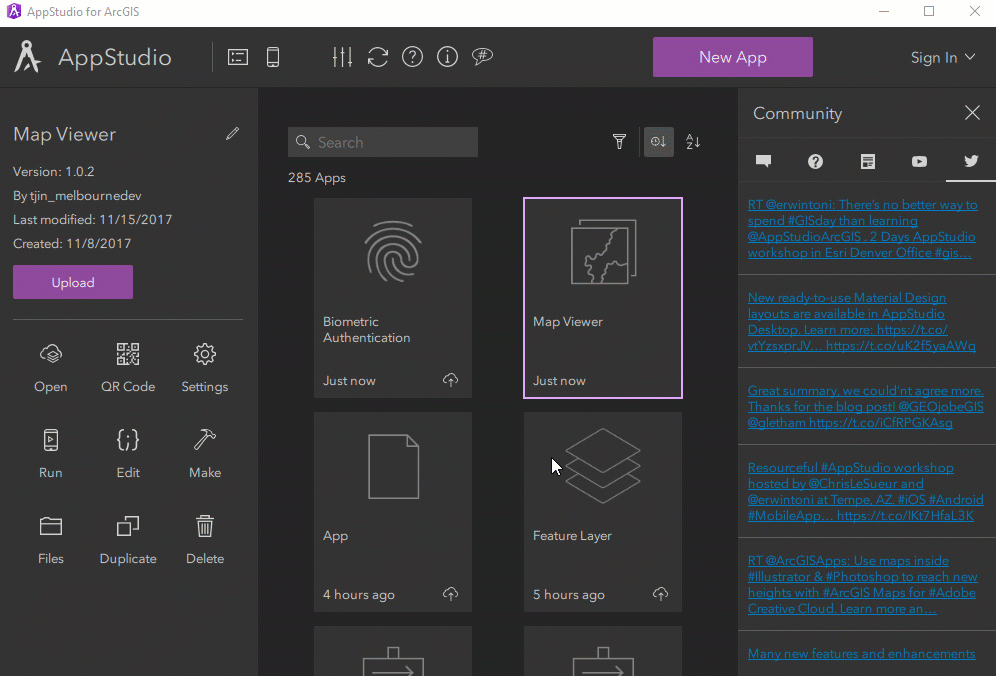The width and height of the screenshot is (996, 676).
Task: Switch to Community Twitter tab
Action: pyautogui.click(x=971, y=161)
